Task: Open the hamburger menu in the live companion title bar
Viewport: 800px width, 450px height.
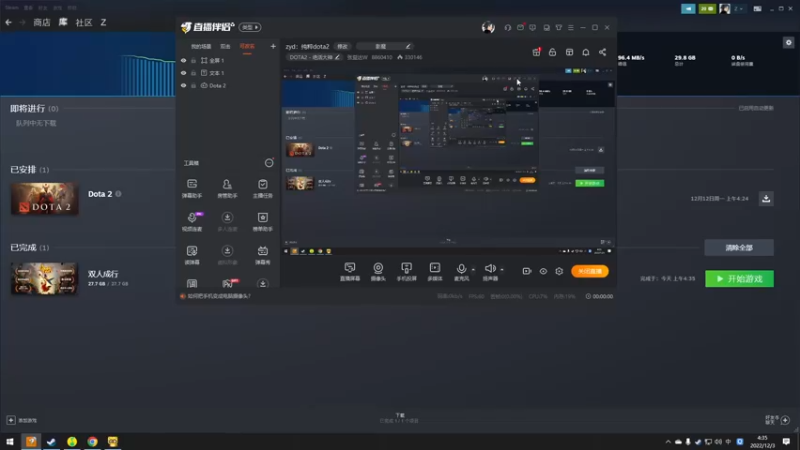Action: pos(571,28)
